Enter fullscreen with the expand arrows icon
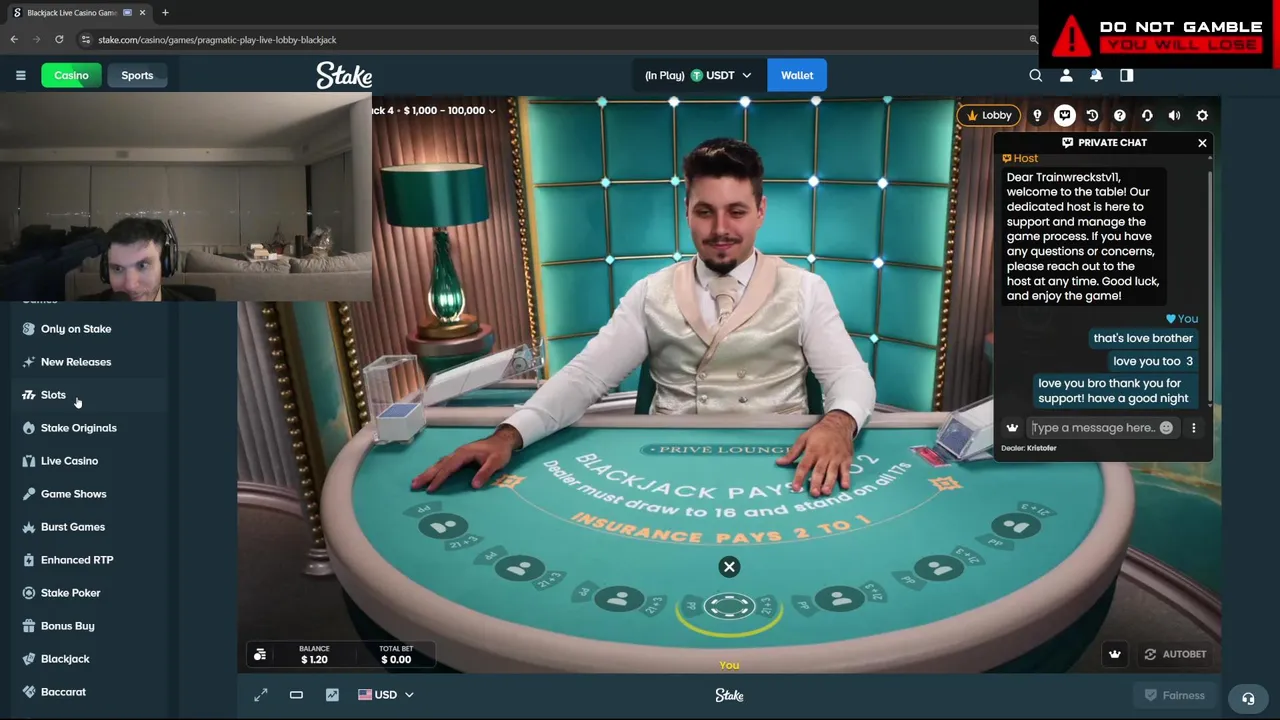Screen dimensions: 1280x720 coord(261,695)
